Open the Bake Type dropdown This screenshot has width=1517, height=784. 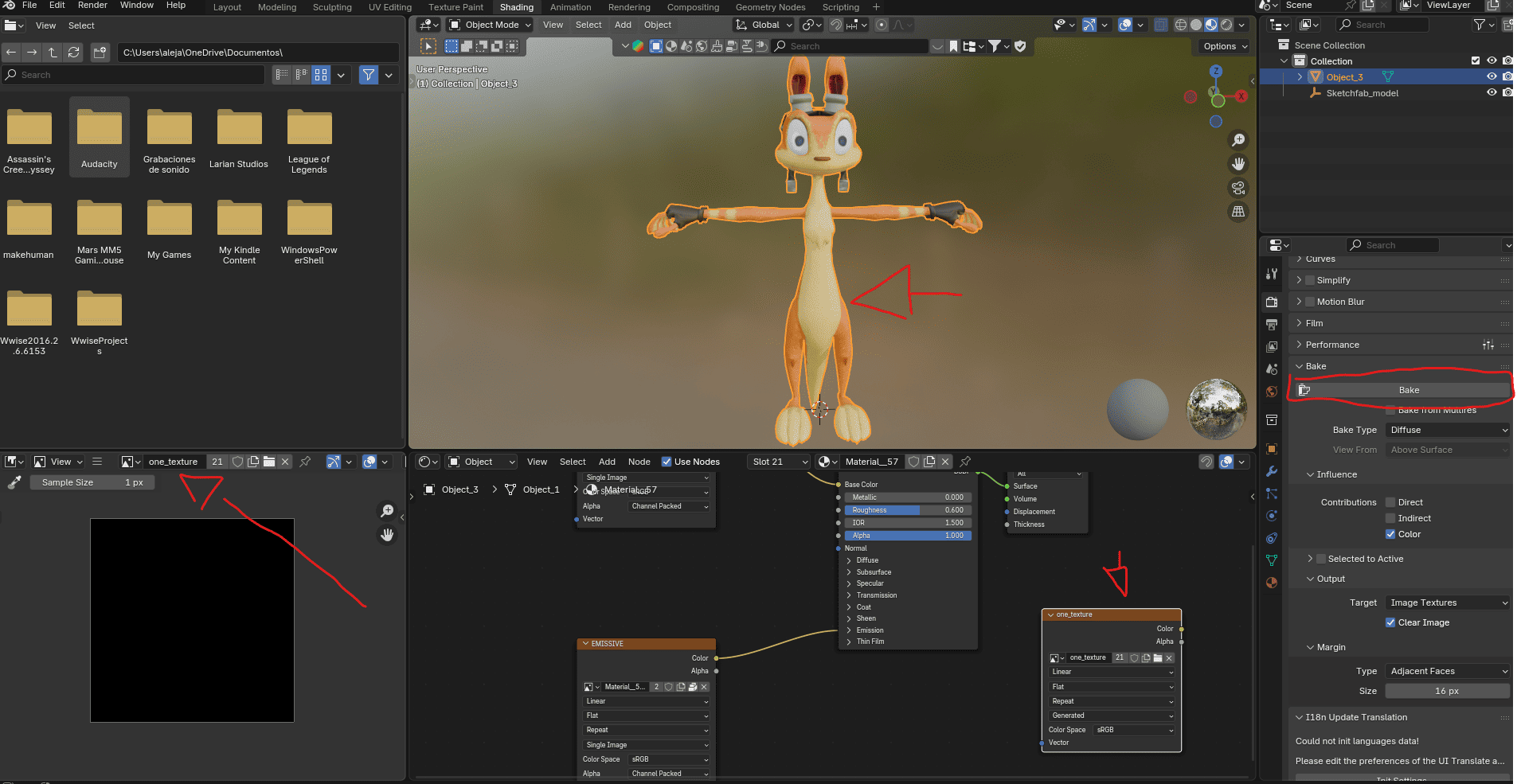point(1448,430)
